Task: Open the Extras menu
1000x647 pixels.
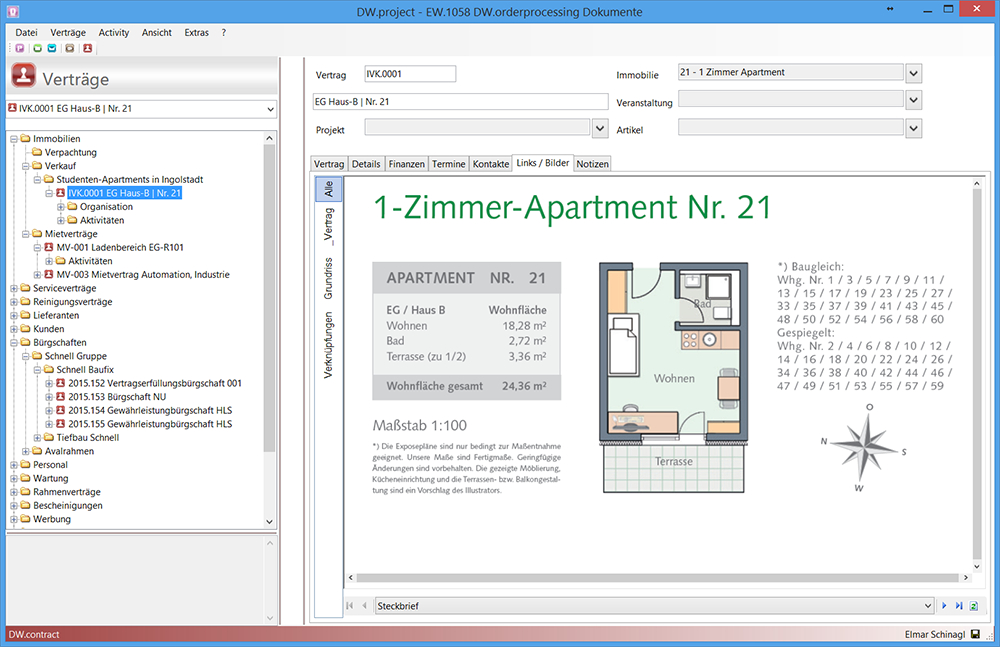Action: pos(196,33)
